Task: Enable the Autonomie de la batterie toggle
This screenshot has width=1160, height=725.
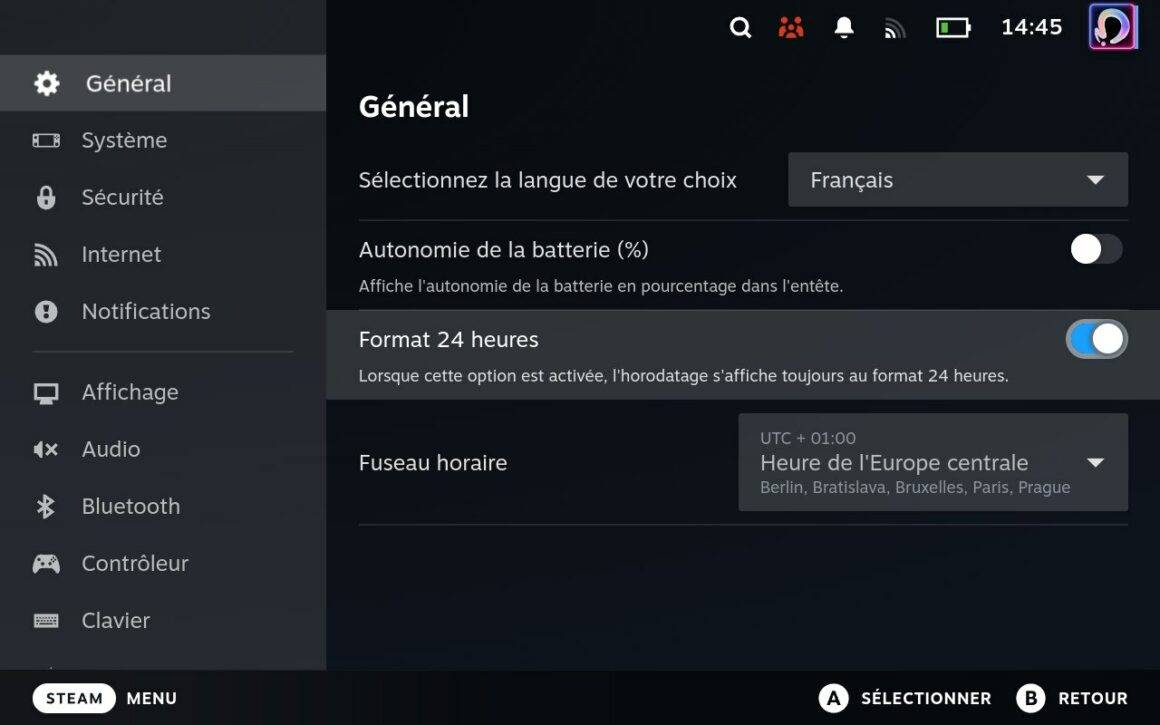Action: (1096, 249)
